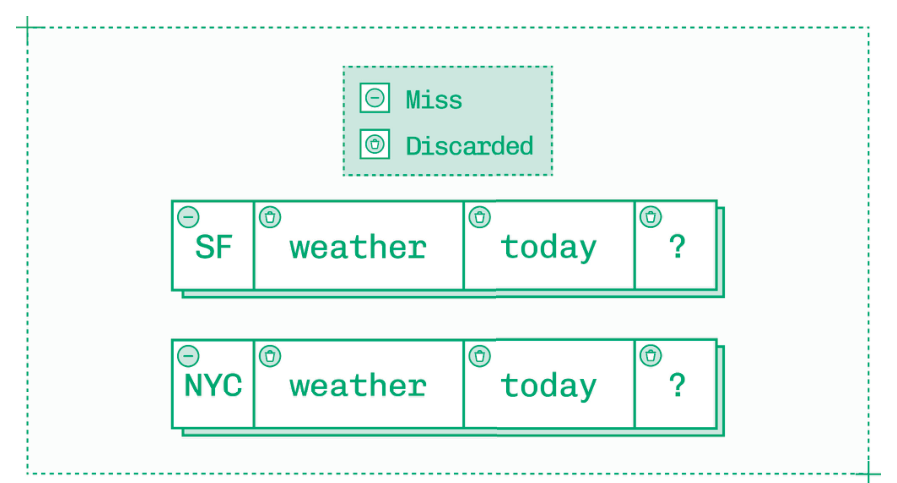The image size is (897, 483).
Task: Click the miss icon above NYC
Action: tap(187, 355)
